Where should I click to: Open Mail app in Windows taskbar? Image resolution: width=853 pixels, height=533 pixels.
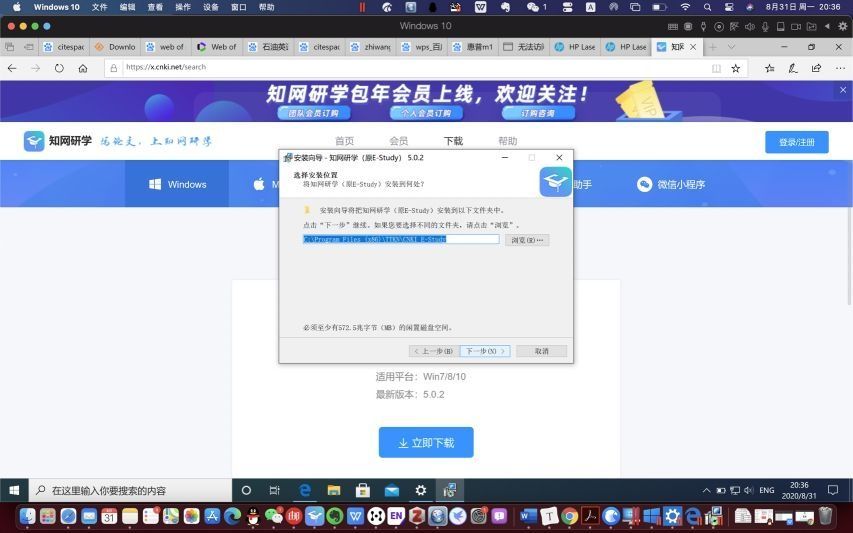[x=392, y=491]
